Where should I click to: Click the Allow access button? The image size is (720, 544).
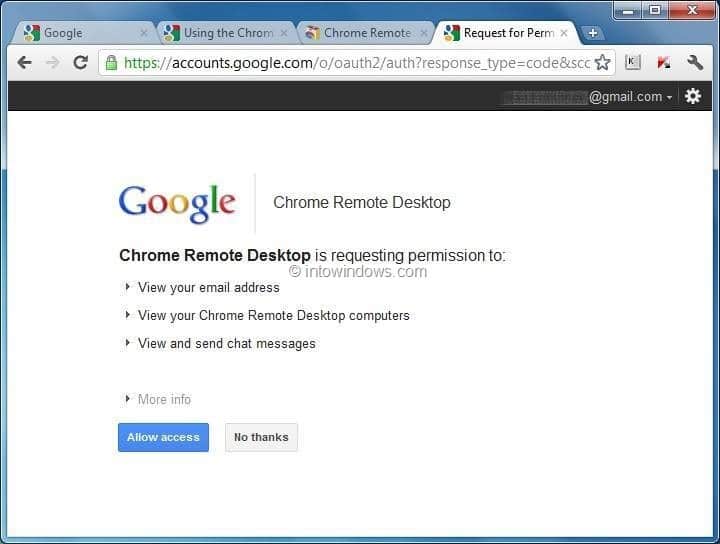[x=163, y=437]
